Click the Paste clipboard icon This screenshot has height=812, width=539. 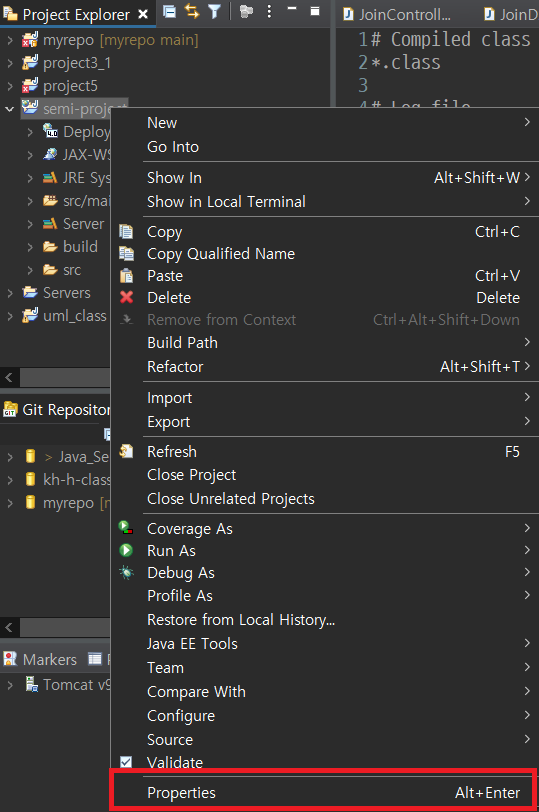[x=126, y=276]
